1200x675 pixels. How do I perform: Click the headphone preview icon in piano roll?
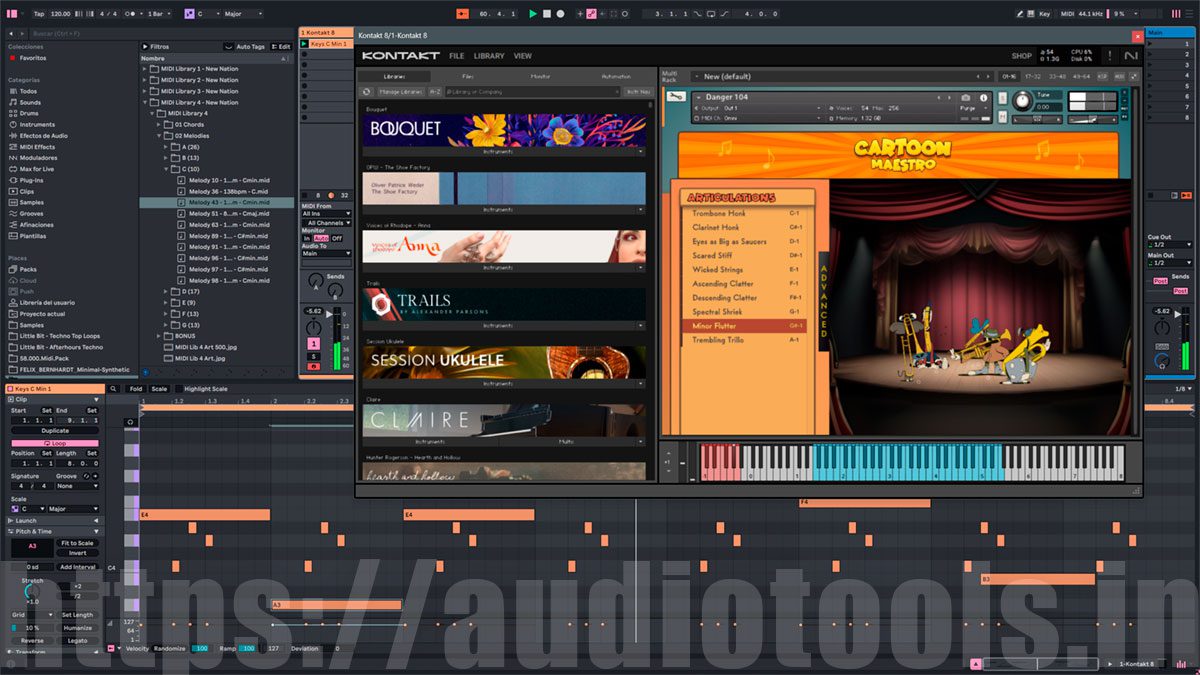click(x=130, y=421)
